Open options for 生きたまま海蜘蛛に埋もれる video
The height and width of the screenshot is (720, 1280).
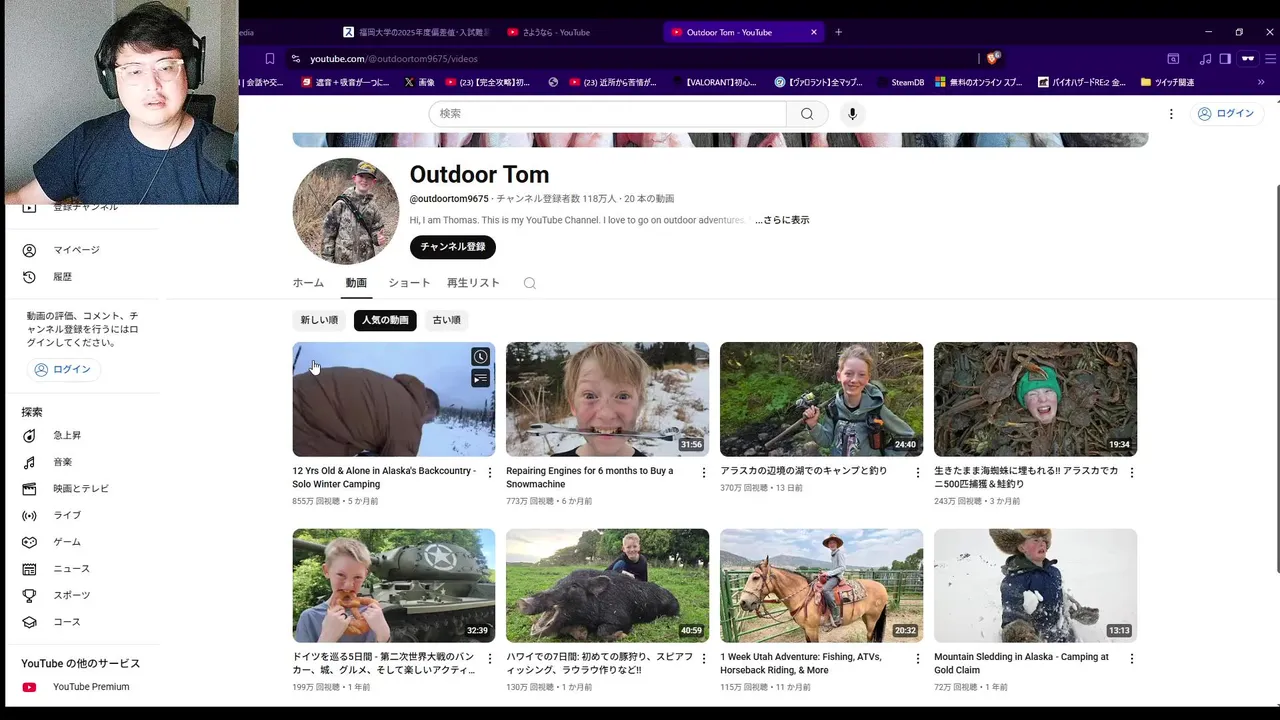(x=1132, y=473)
